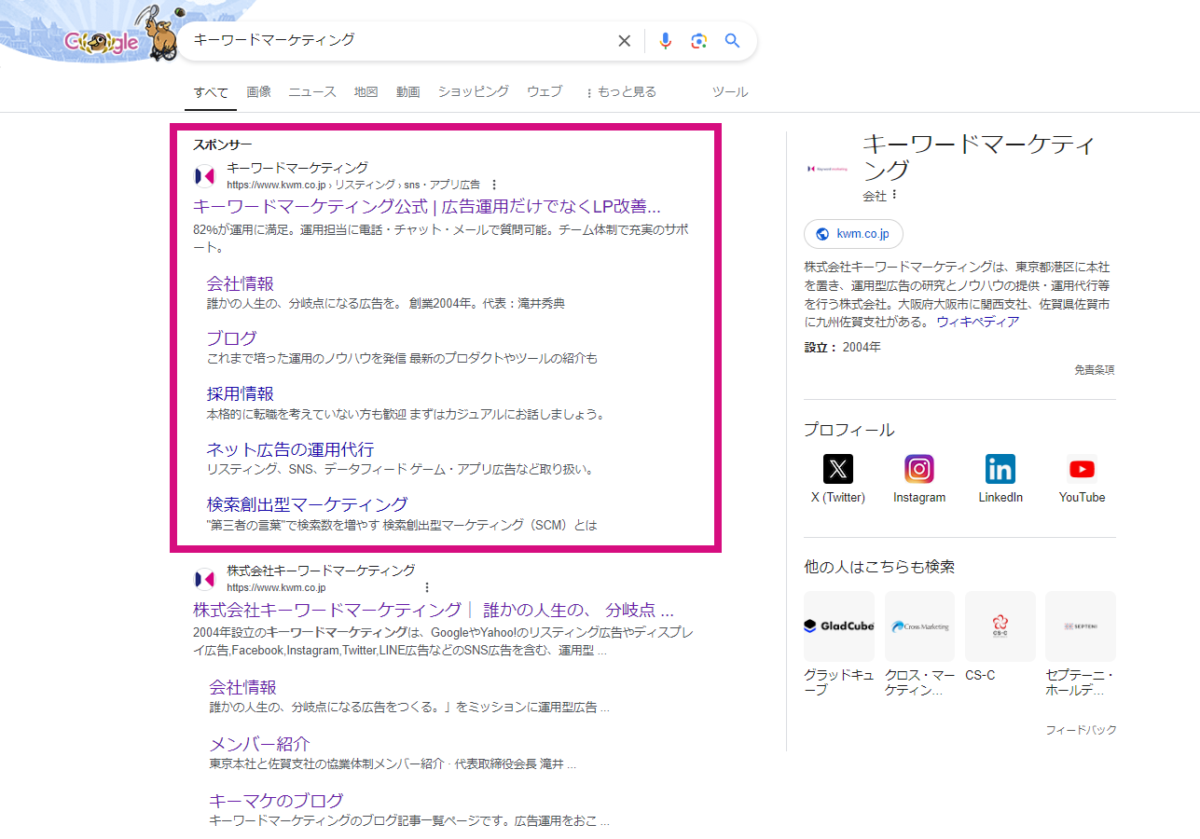Open the YouTube profile icon
This screenshot has height=839, width=1200.
point(1082,469)
